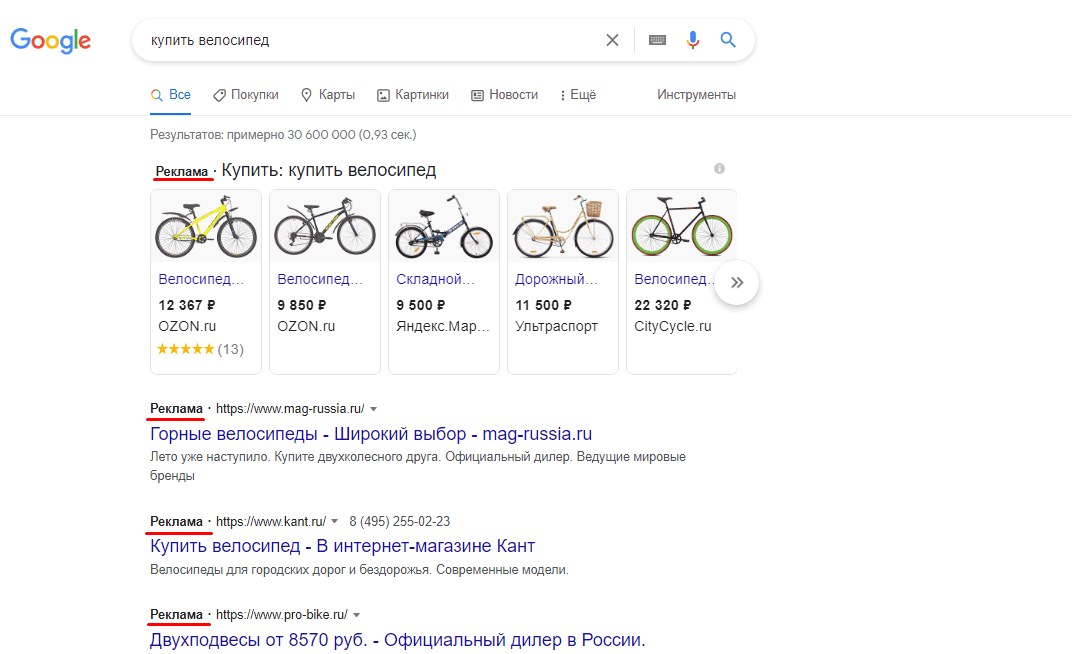Image resolution: width=1072 pixels, height=654 pixels.
Task: Click the Google logo
Action: tap(50, 40)
